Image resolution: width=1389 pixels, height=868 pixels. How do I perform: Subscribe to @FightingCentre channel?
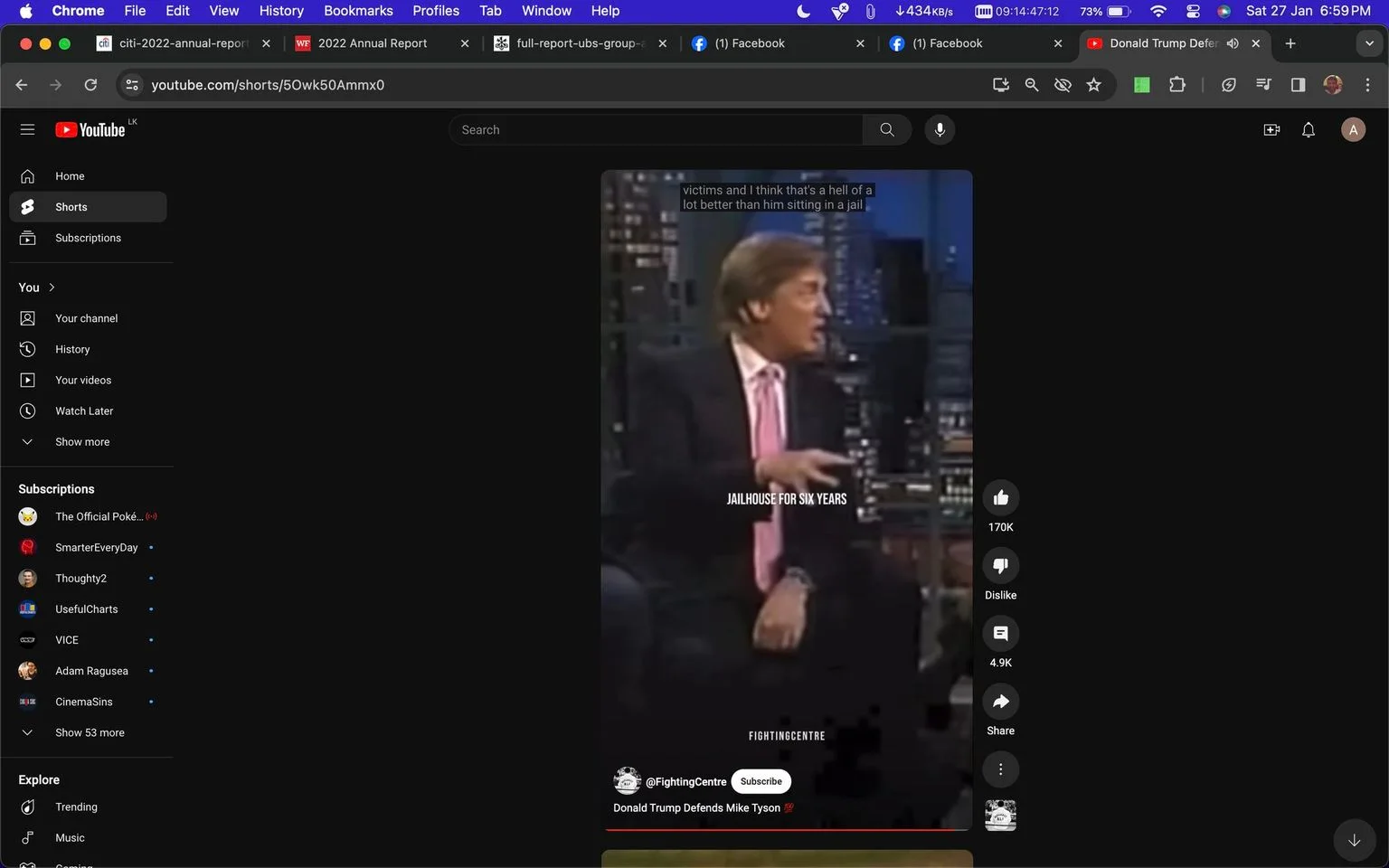pos(761,781)
